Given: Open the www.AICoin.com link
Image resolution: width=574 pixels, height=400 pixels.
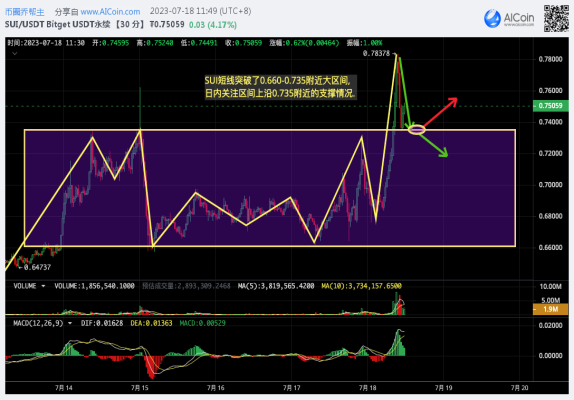Looking at the screenshot, I should point(110,12).
